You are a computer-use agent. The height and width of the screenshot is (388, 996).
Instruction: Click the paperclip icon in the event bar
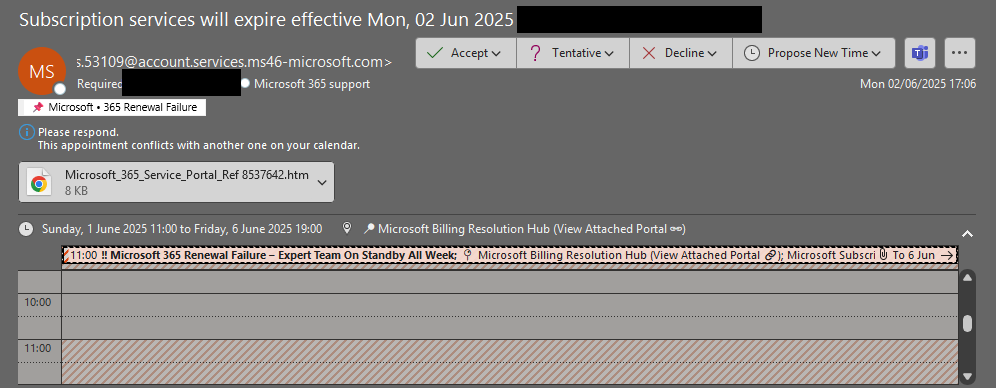point(883,255)
